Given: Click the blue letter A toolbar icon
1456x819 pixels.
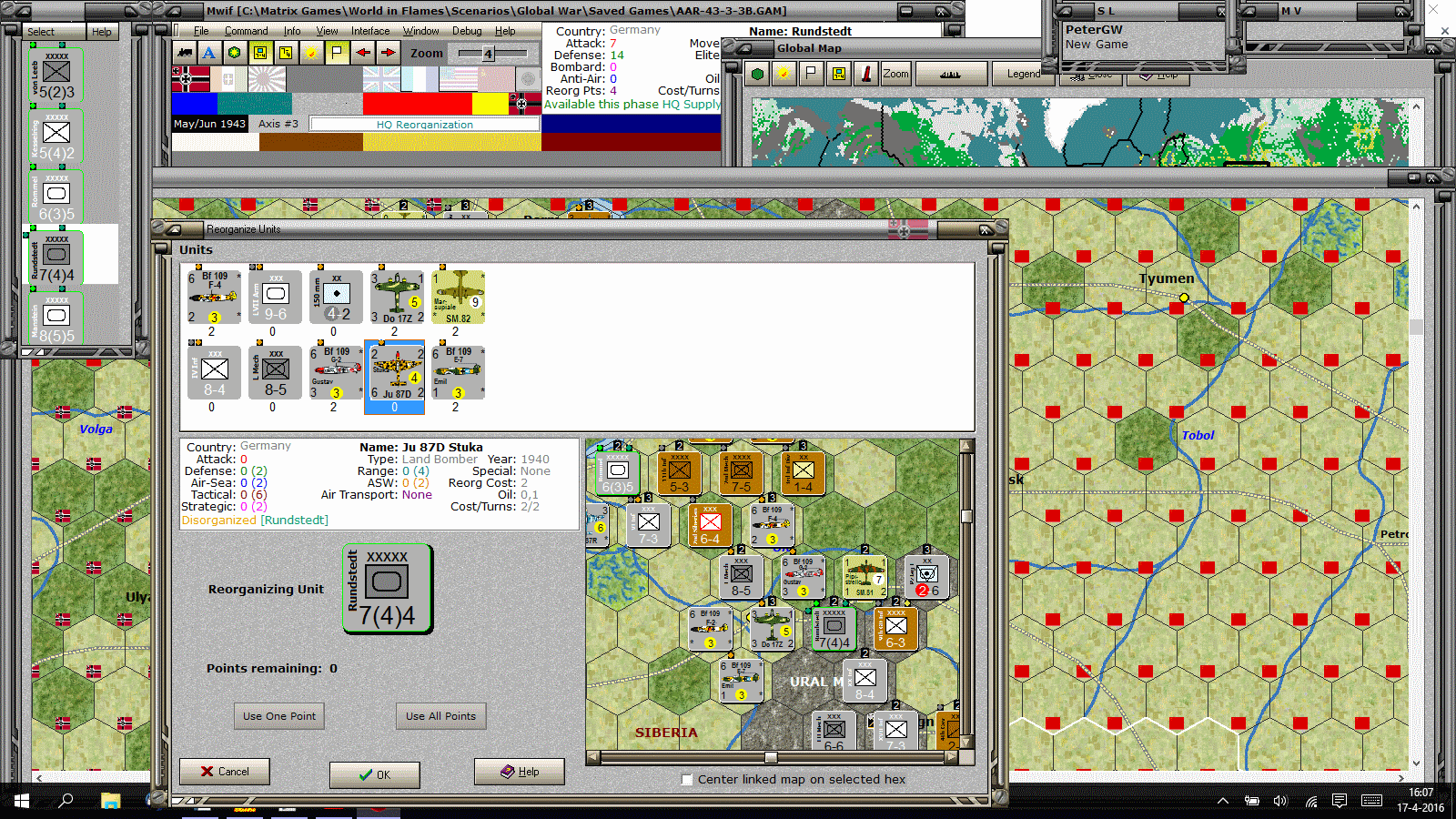Looking at the screenshot, I should pos(209,53).
